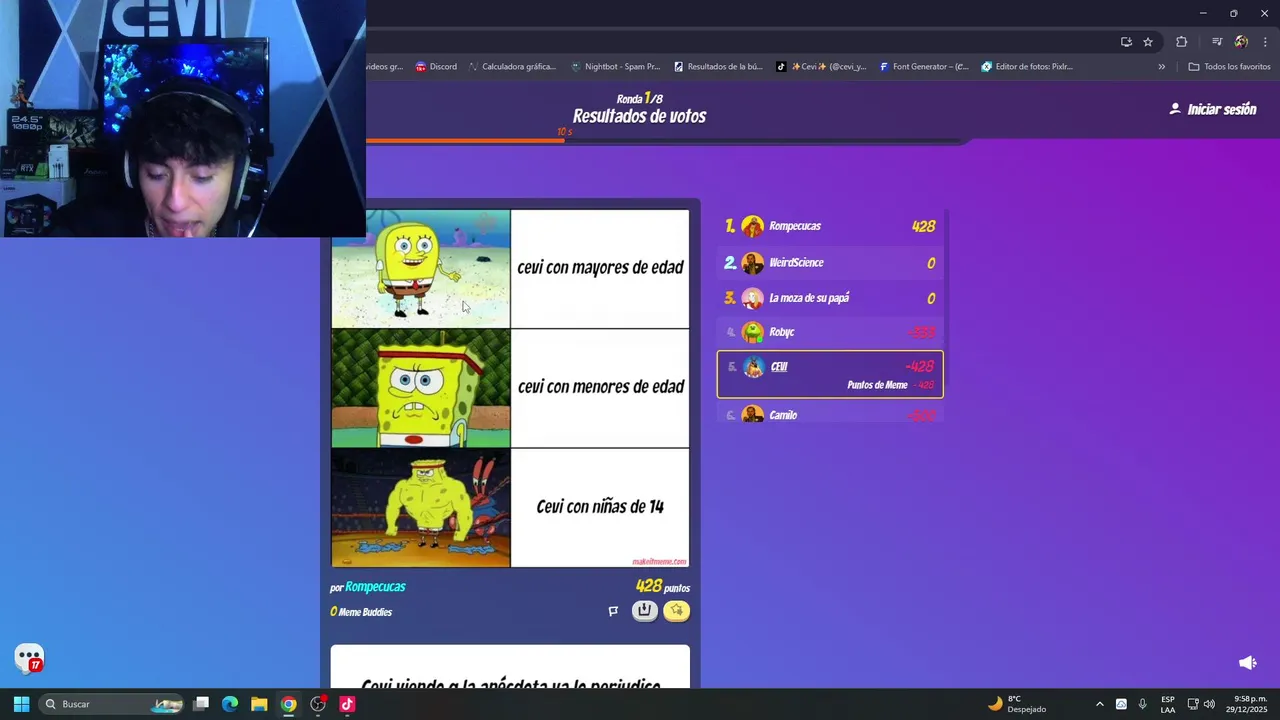Screen dimensions: 1280x720
Task: Open Nightbot - Spam Pr... bookmark
Action: [615, 67]
